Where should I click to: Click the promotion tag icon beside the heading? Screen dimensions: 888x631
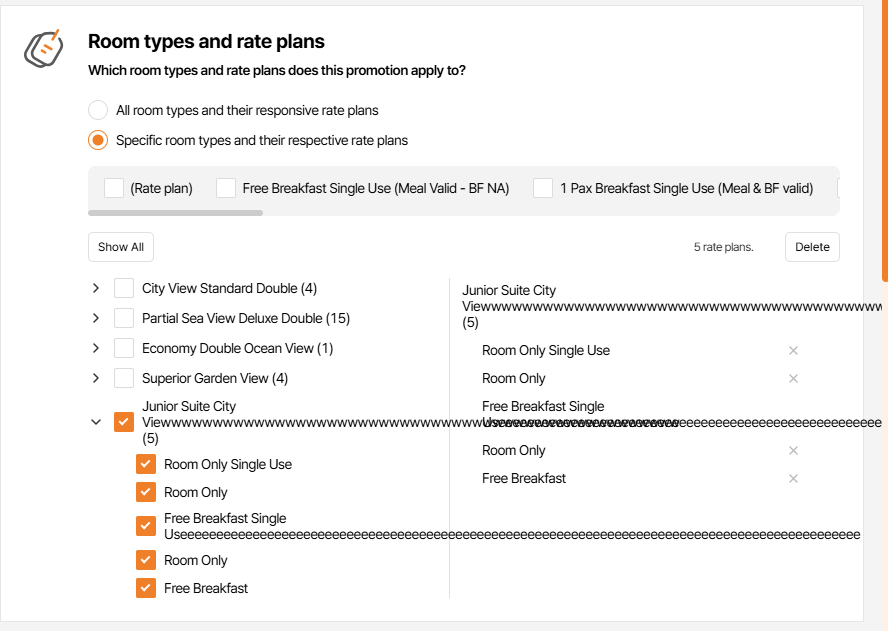tap(43, 48)
